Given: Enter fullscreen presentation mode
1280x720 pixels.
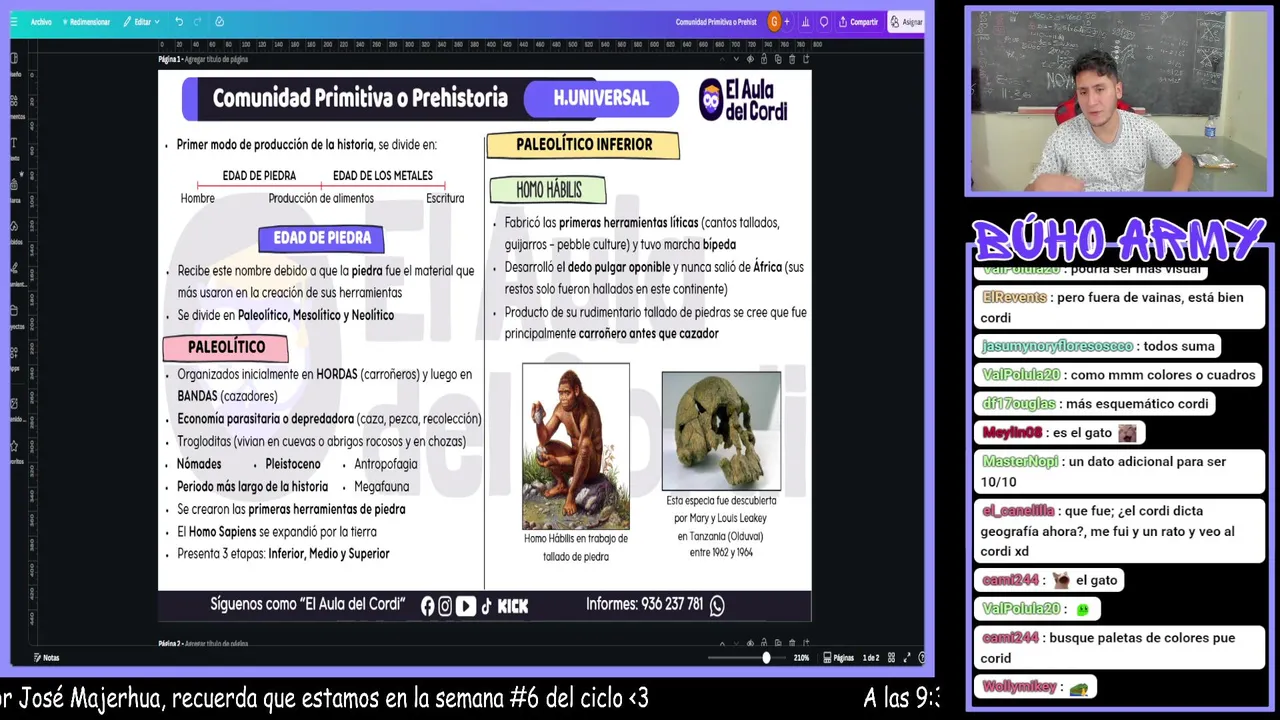Looking at the screenshot, I should [907, 657].
